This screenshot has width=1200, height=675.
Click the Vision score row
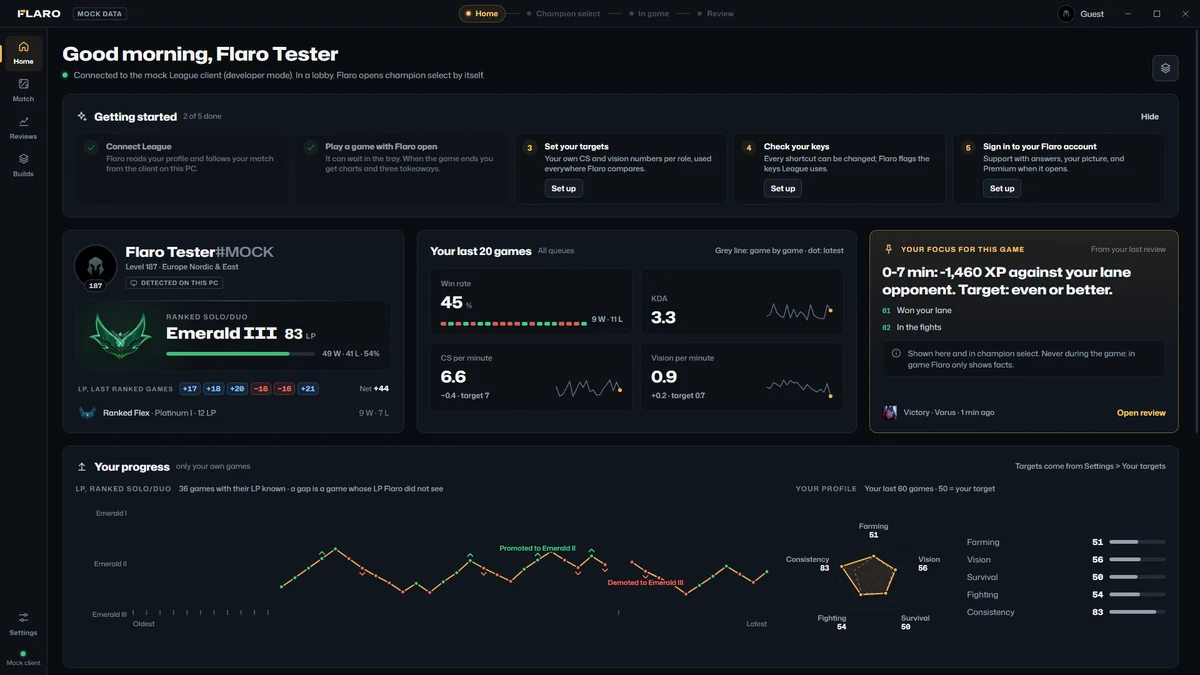pyautogui.click(x=1066, y=560)
